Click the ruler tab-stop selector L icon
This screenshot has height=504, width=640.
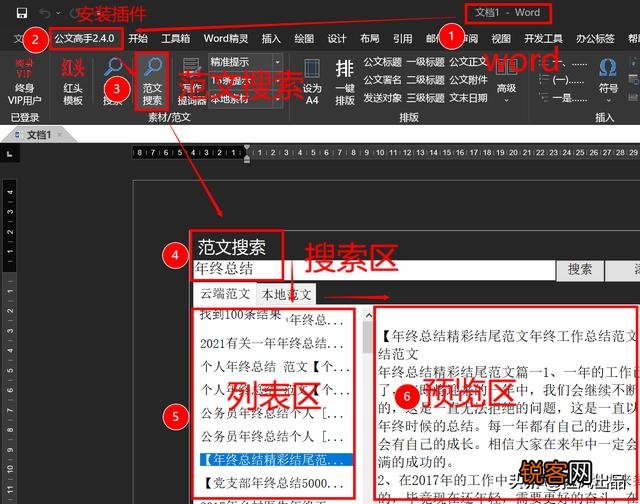coord(10,153)
